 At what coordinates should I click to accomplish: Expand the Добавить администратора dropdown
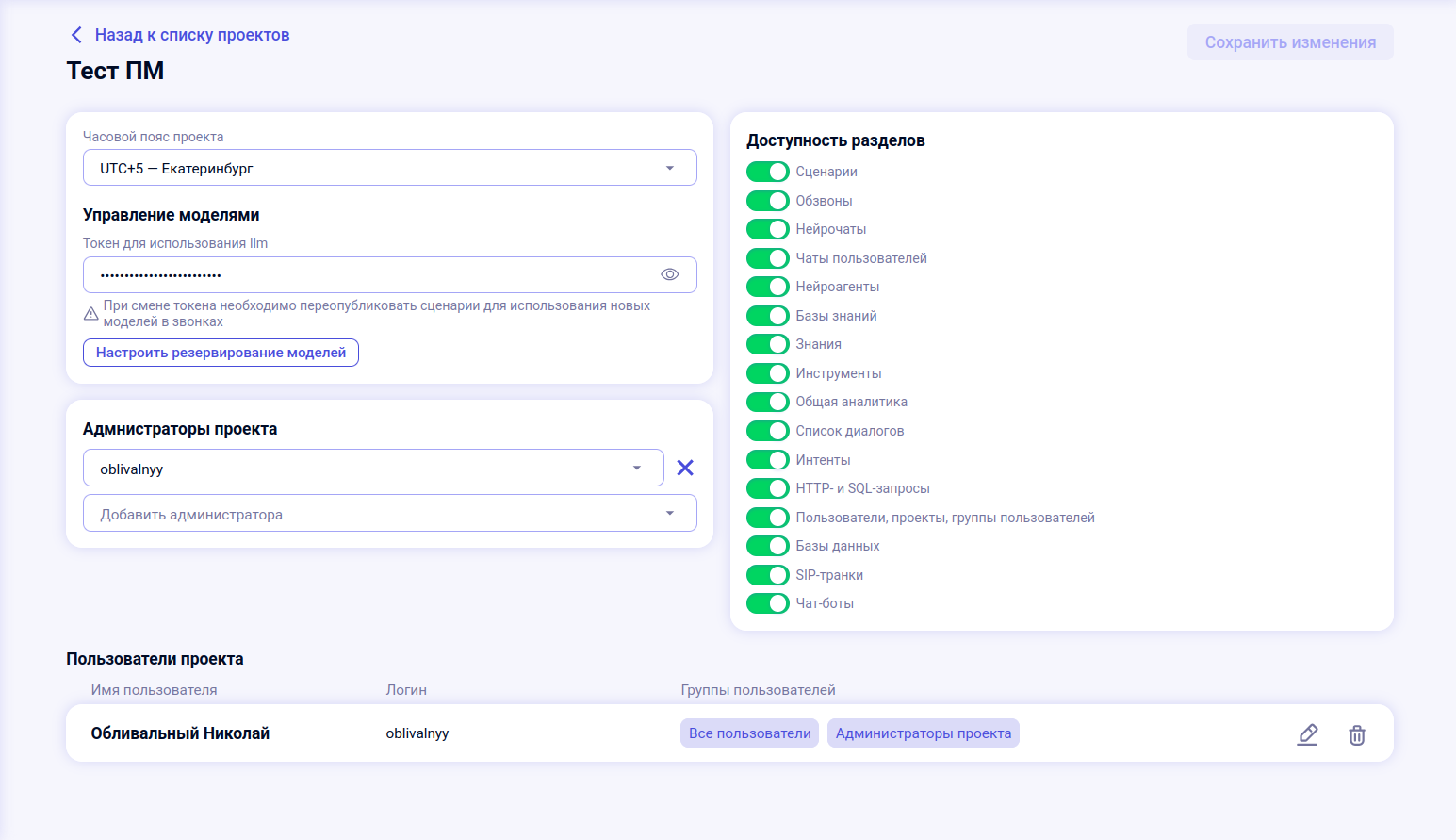[390, 514]
